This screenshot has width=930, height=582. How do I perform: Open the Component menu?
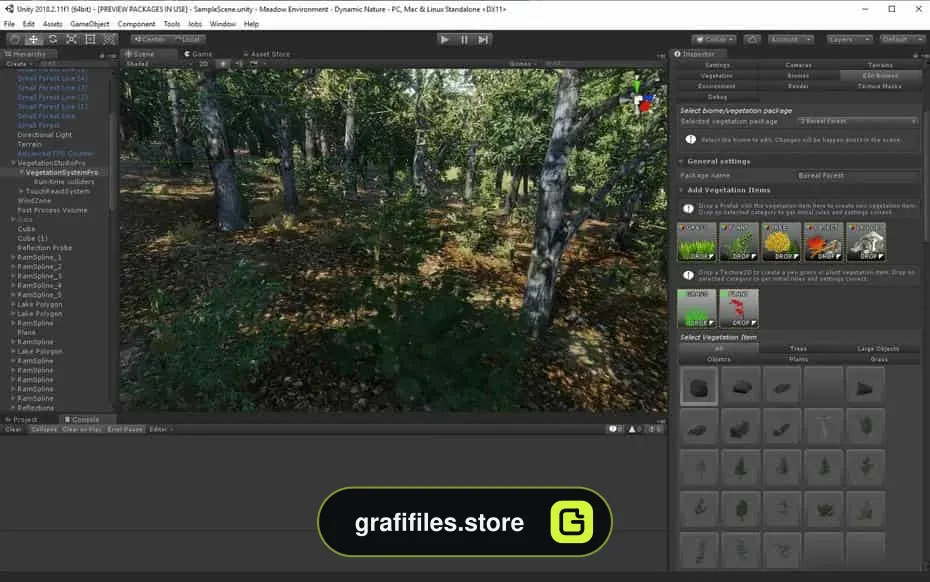point(136,24)
